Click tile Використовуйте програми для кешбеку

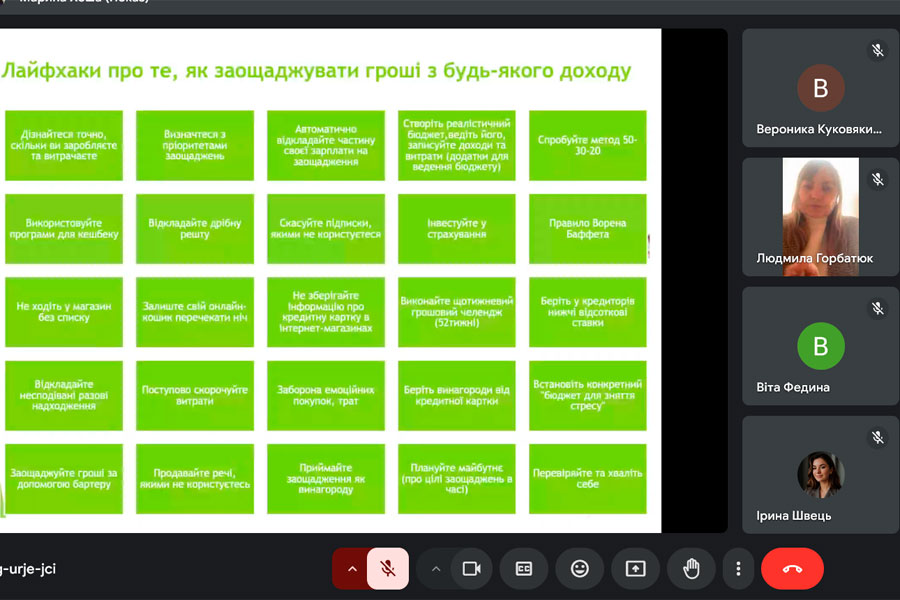[64, 229]
